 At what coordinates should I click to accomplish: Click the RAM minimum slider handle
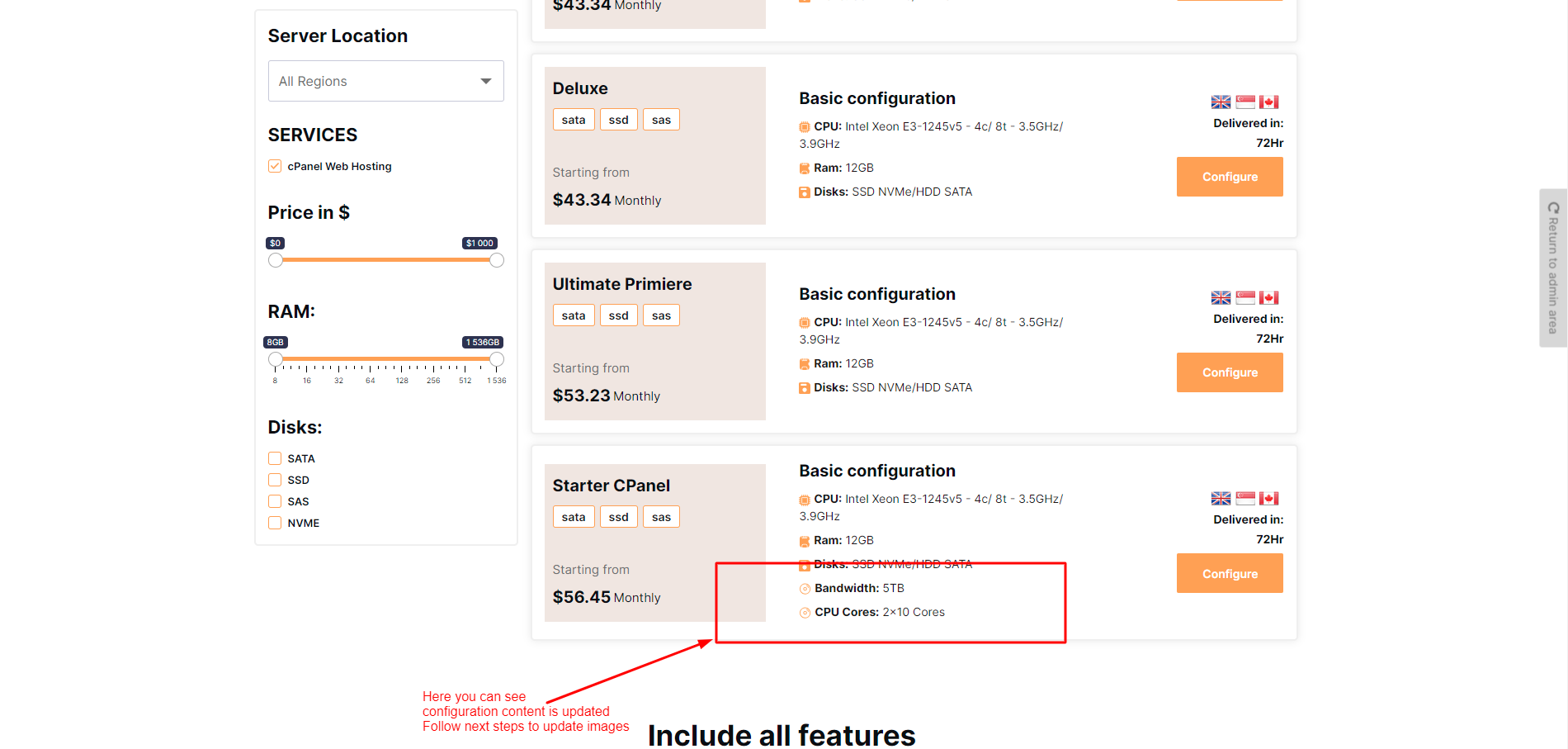tap(276, 360)
